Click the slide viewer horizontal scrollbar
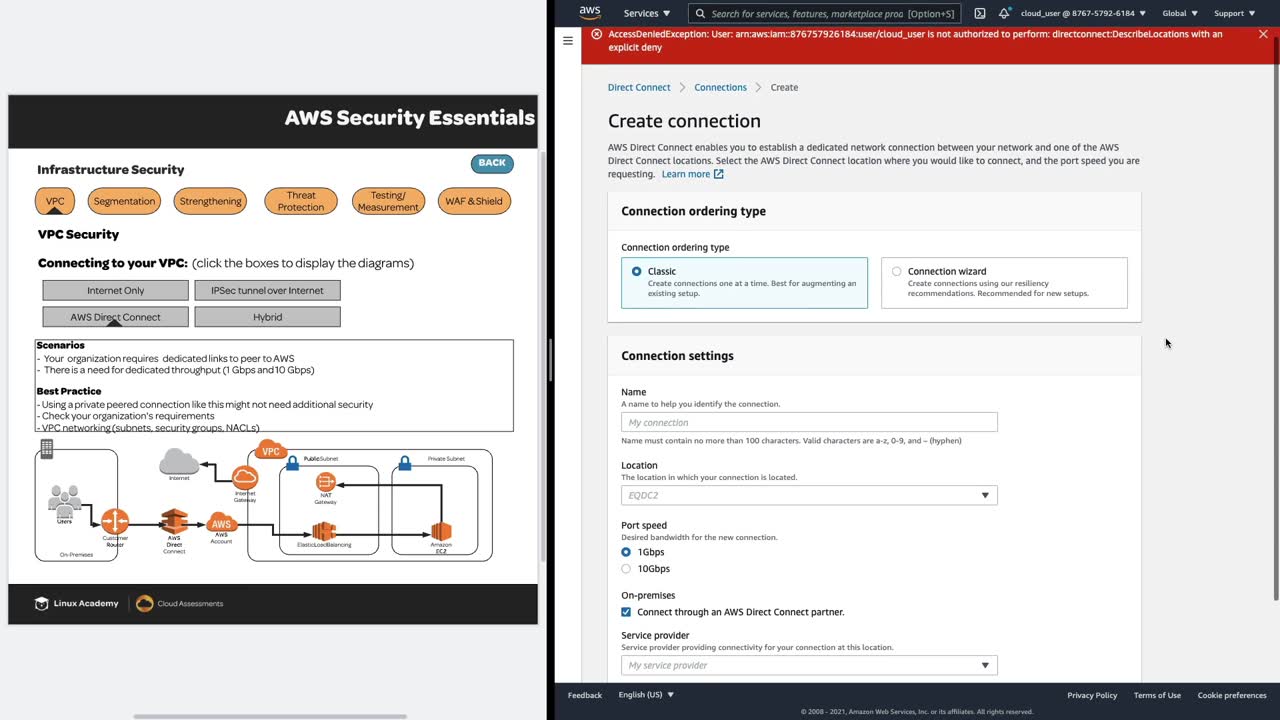The image size is (1280, 720). pyautogui.click(x=270, y=716)
